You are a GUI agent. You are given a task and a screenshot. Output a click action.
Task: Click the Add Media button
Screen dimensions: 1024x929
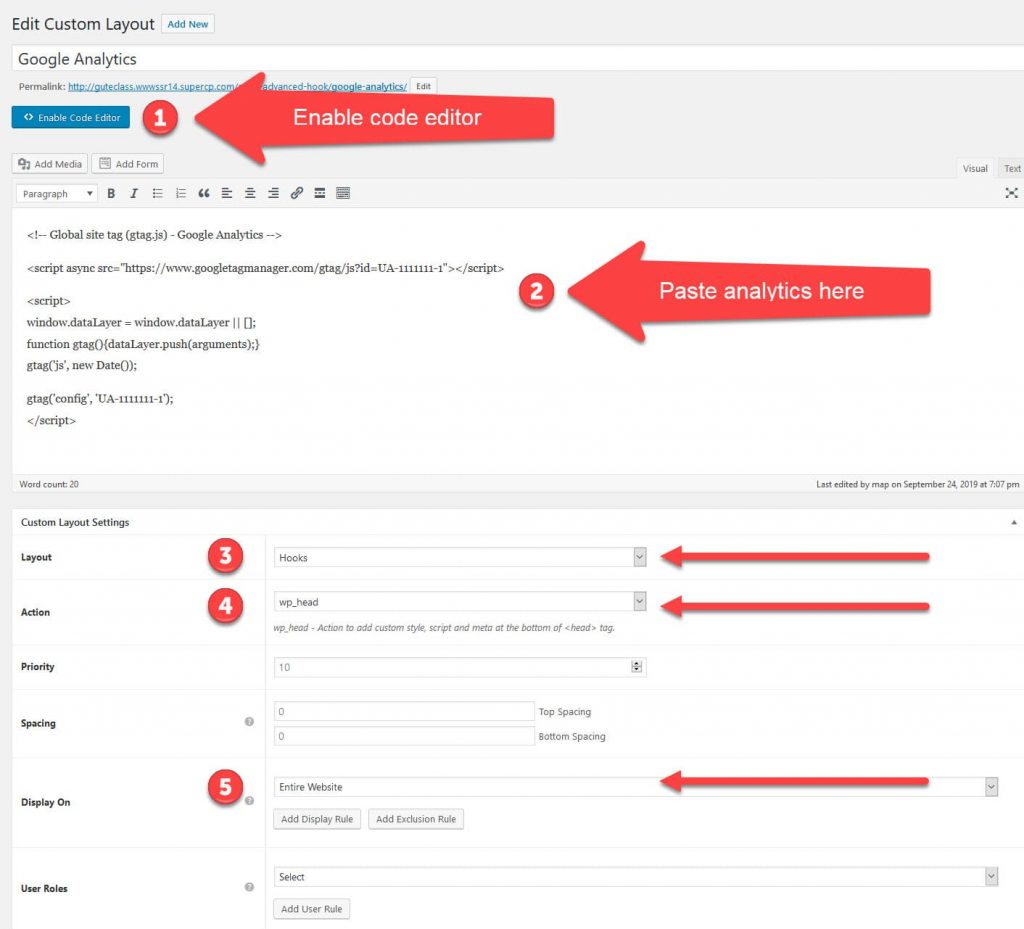coord(50,164)
